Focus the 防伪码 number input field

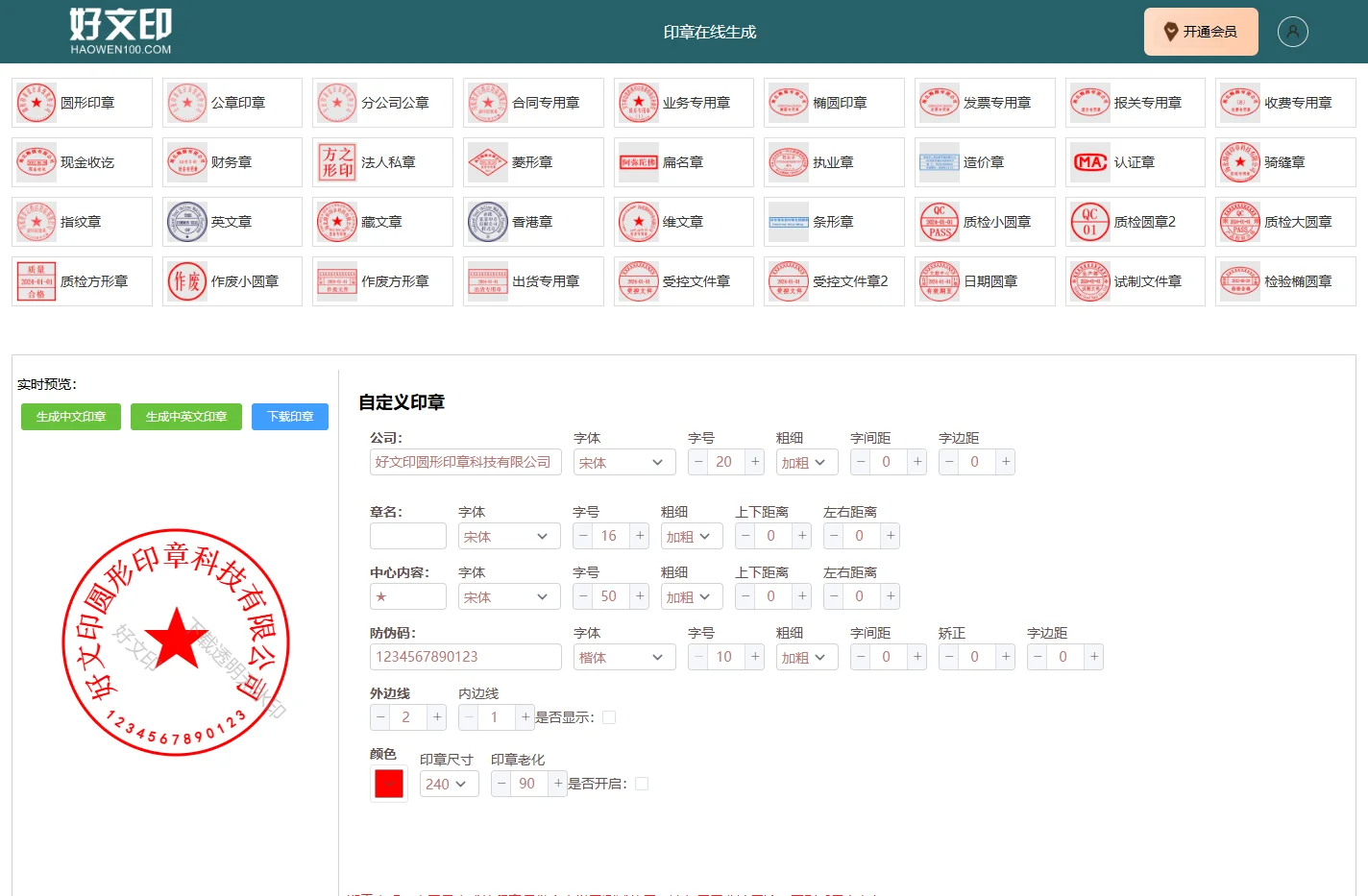point(466,657)
